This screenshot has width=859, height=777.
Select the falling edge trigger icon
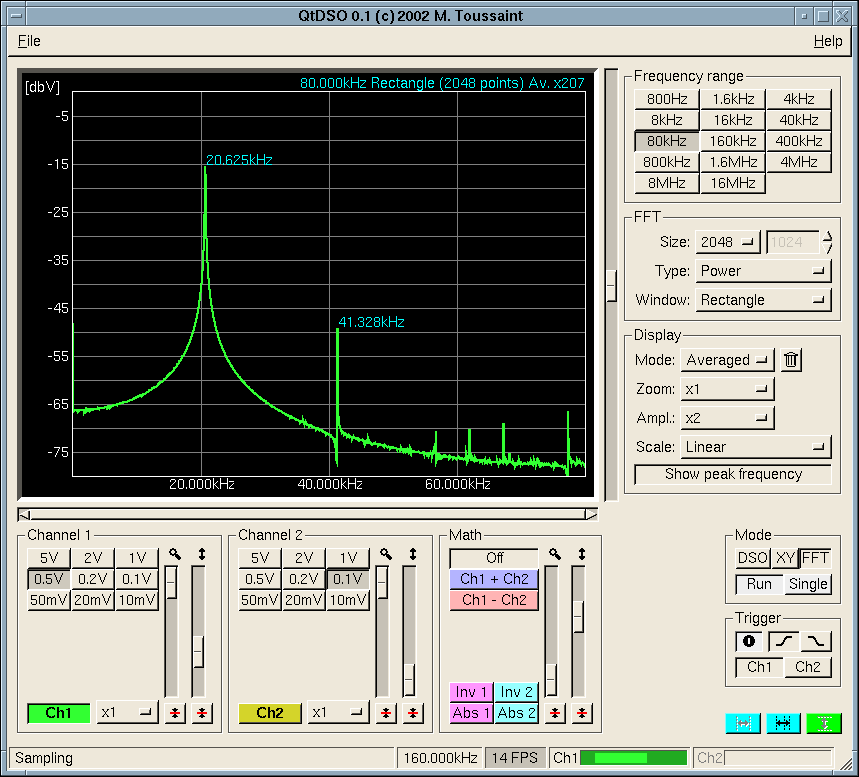point(816,641)
